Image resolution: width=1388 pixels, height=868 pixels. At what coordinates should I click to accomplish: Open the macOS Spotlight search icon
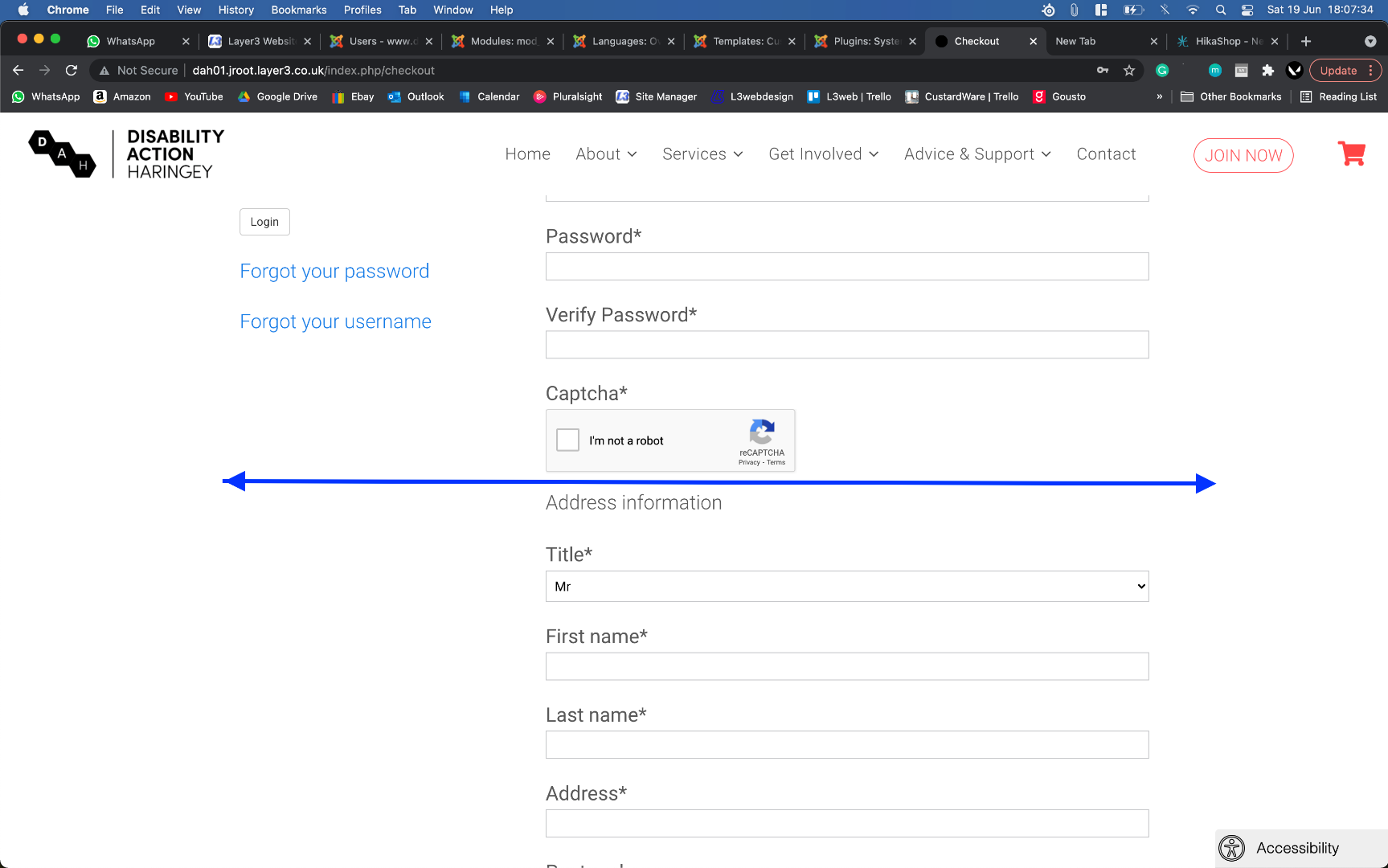[1221, 10]
